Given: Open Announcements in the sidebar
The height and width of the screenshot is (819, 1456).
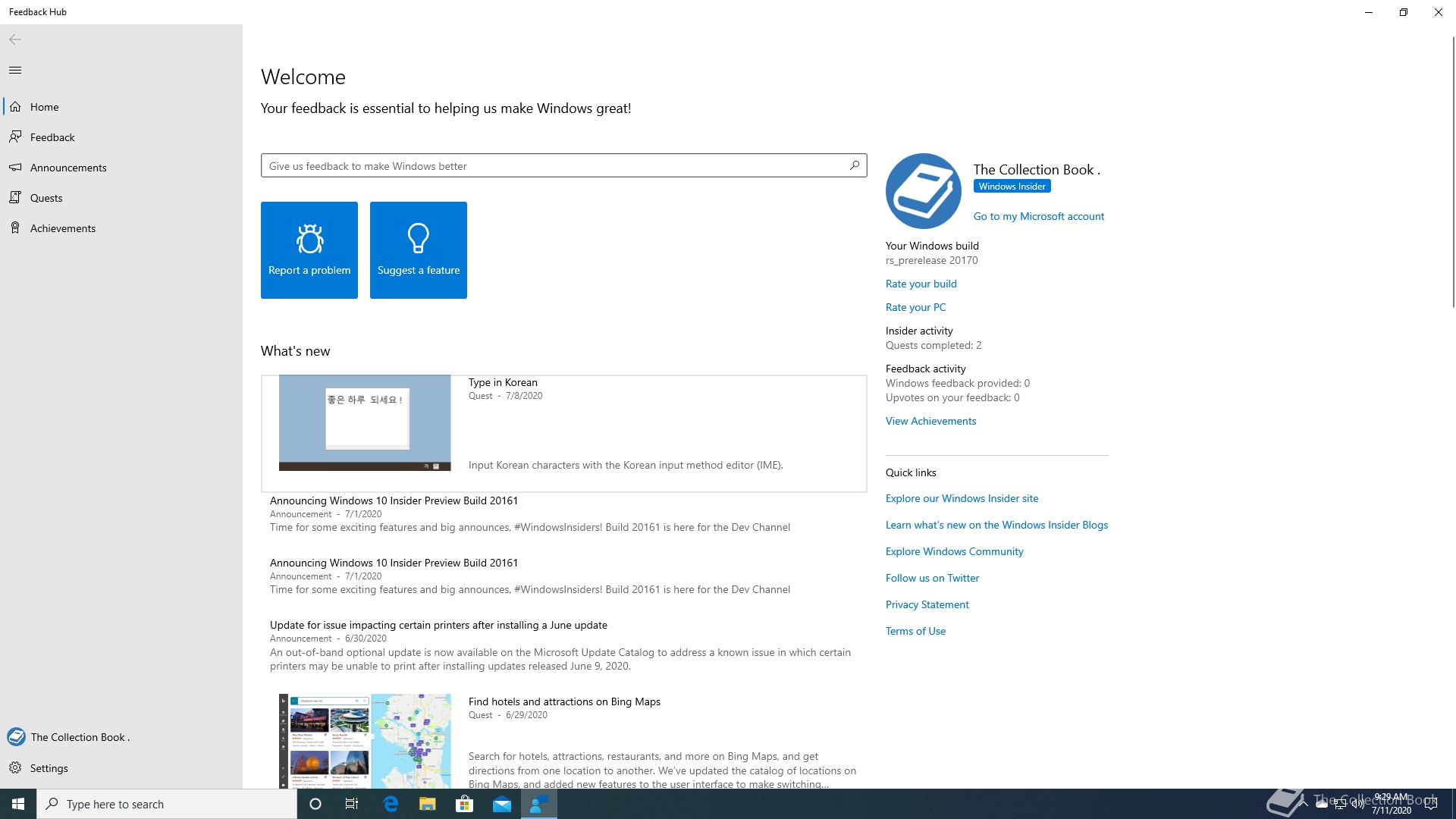Looking at the screenshot, I should pyautogui.click(x=121, y=168).
